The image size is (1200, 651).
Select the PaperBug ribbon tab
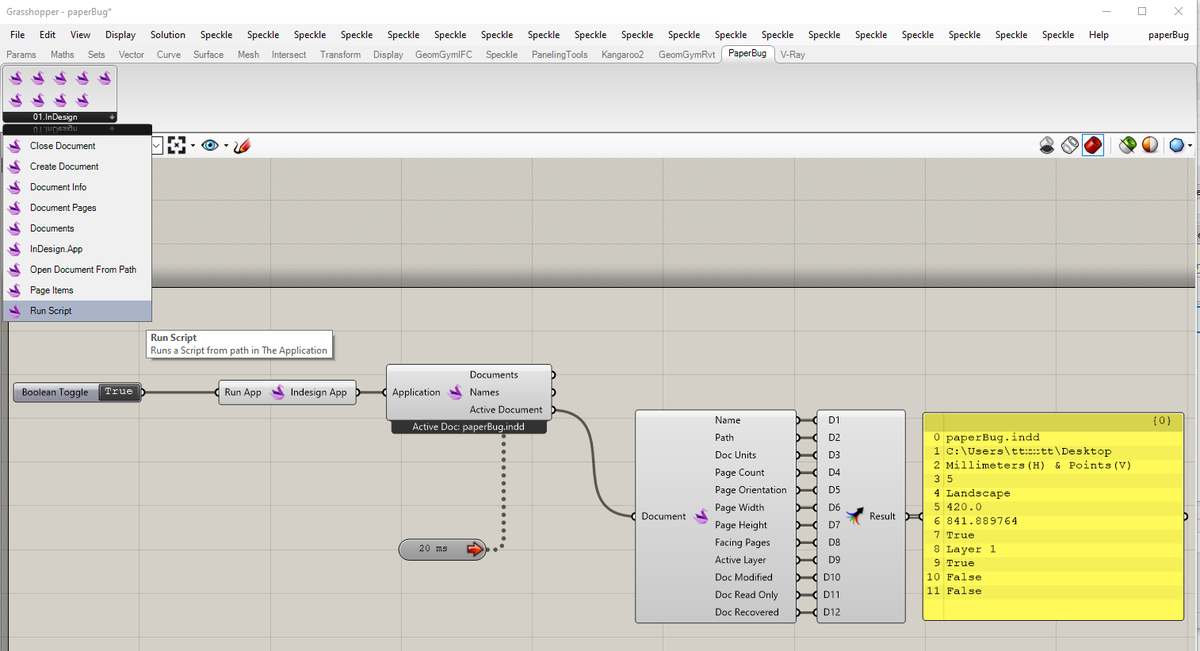click(747, 53)
